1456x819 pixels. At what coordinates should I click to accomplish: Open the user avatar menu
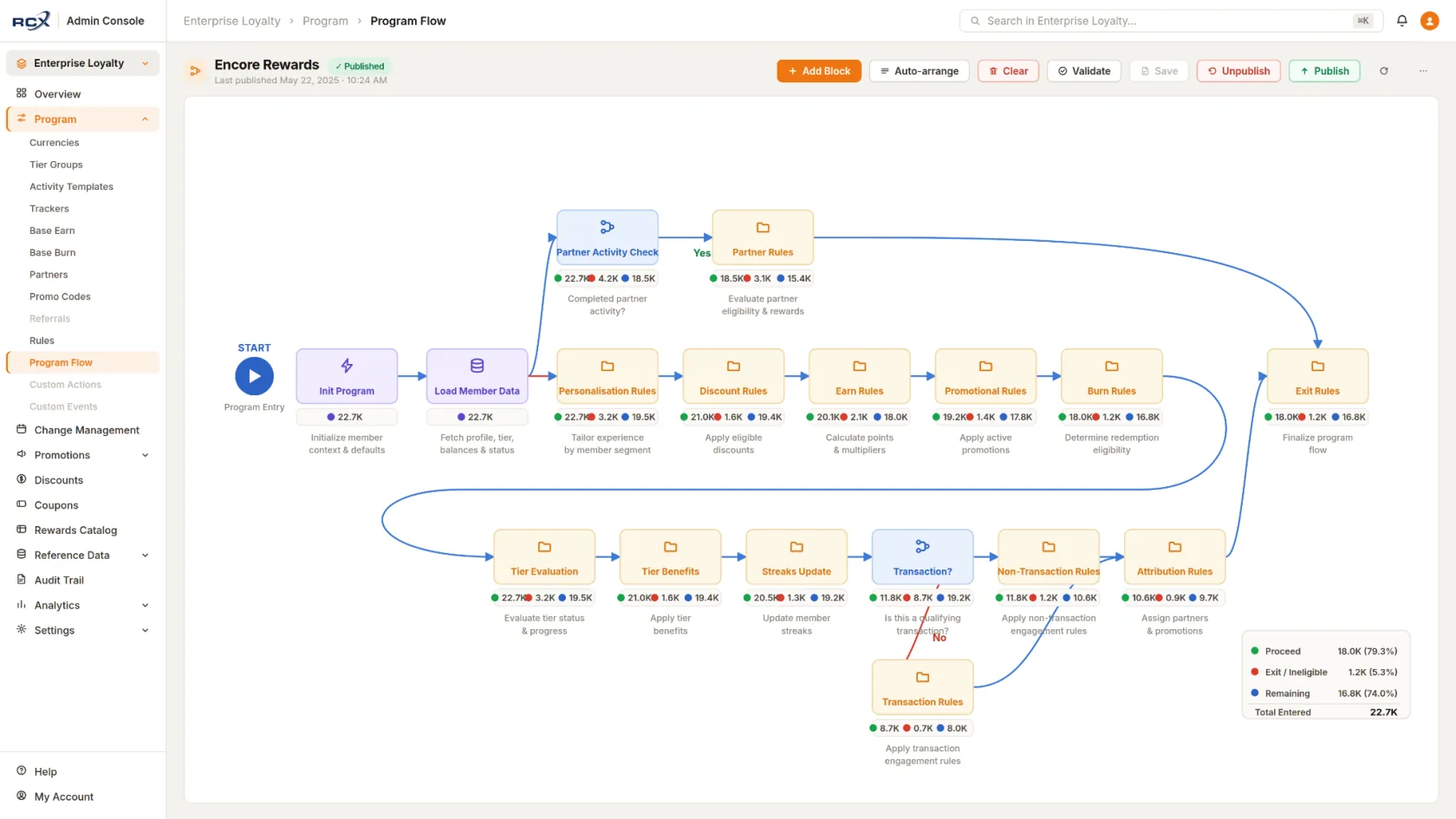(1430, 21)
